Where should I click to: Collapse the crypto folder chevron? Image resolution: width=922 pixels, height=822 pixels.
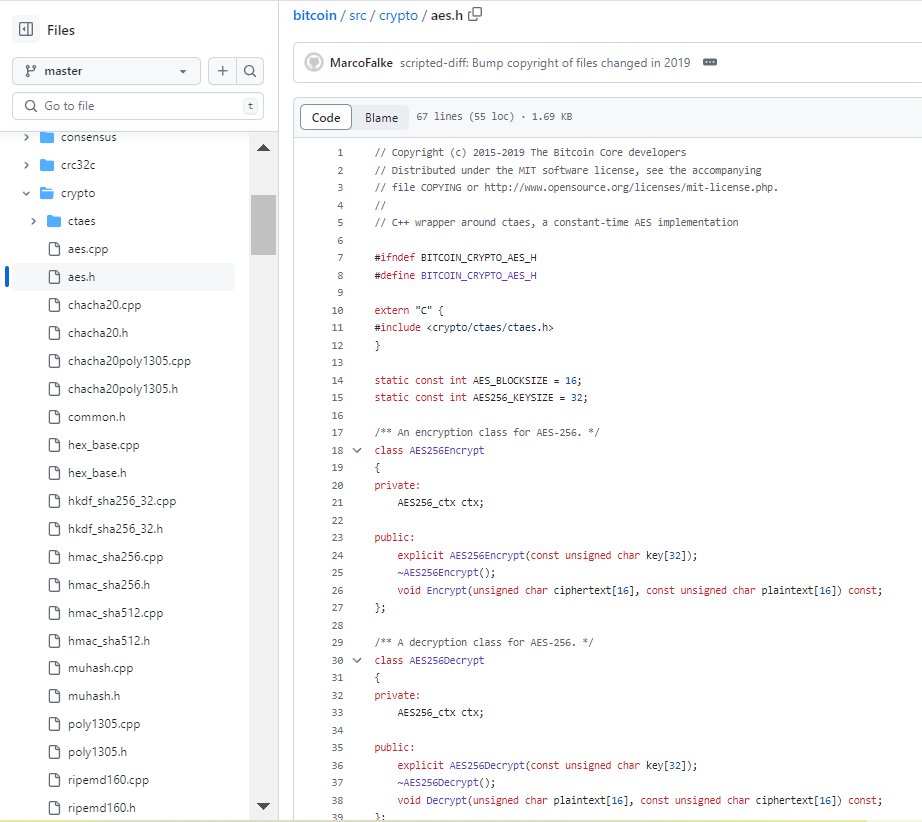click(x=26, y=193)
